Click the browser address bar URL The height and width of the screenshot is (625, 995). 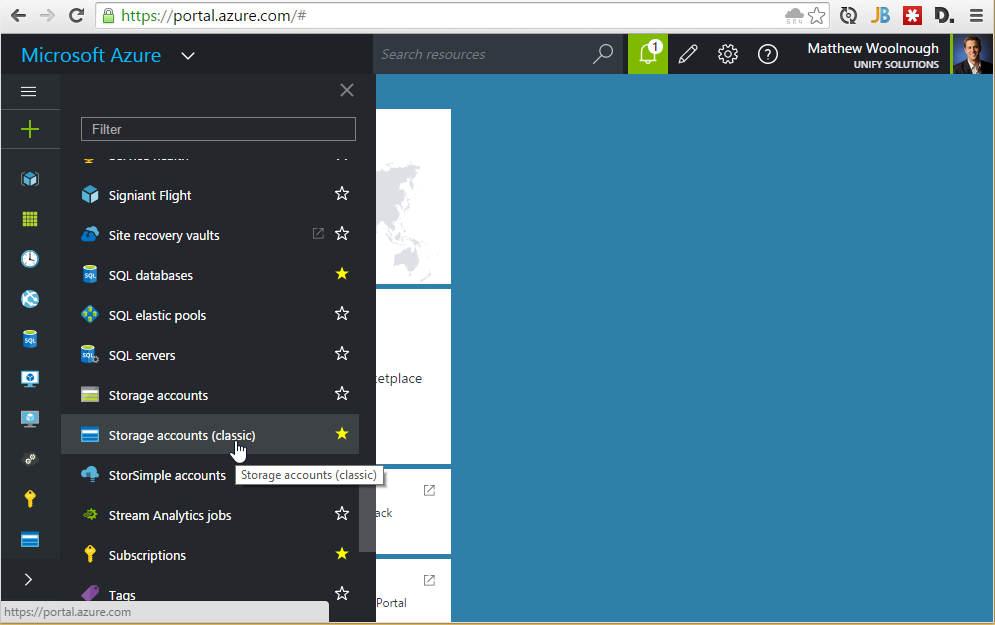(213, 16)
